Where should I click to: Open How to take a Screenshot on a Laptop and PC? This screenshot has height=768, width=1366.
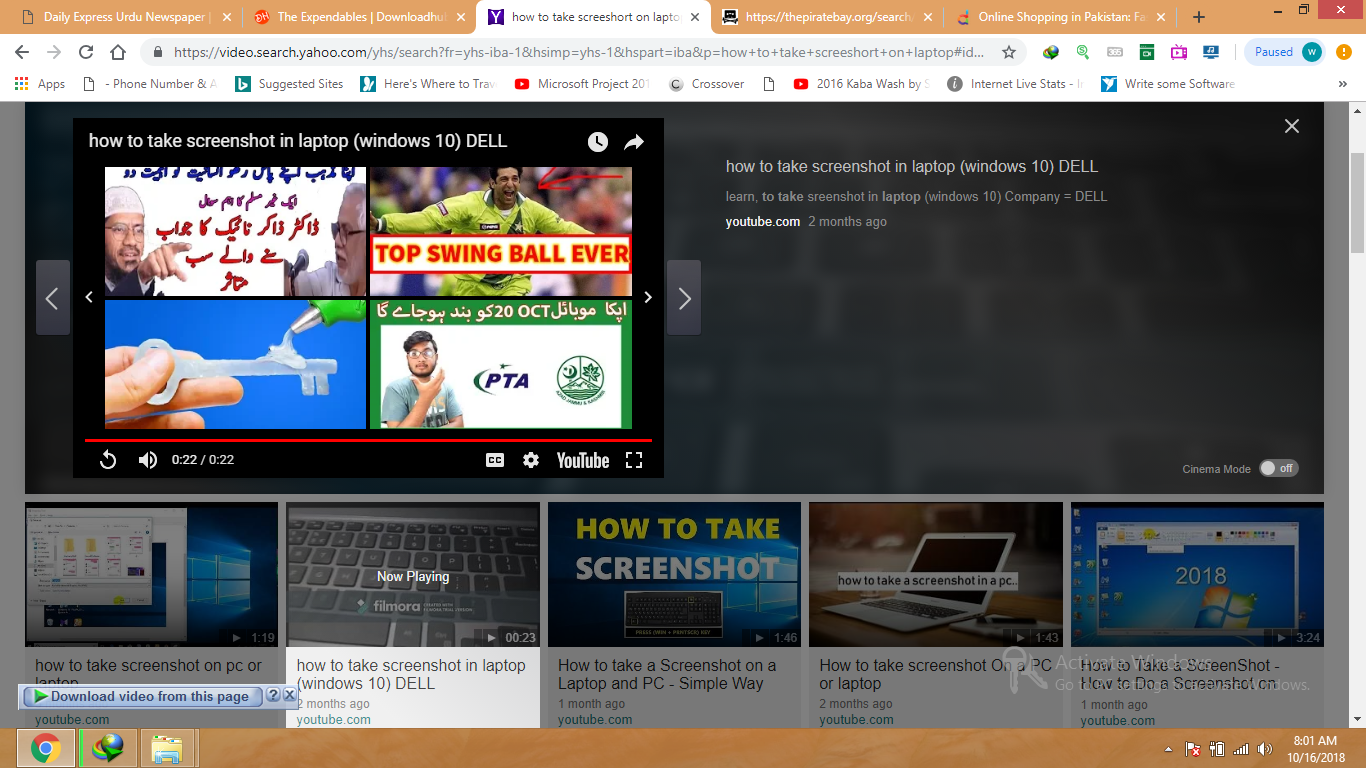pos(667,674)
